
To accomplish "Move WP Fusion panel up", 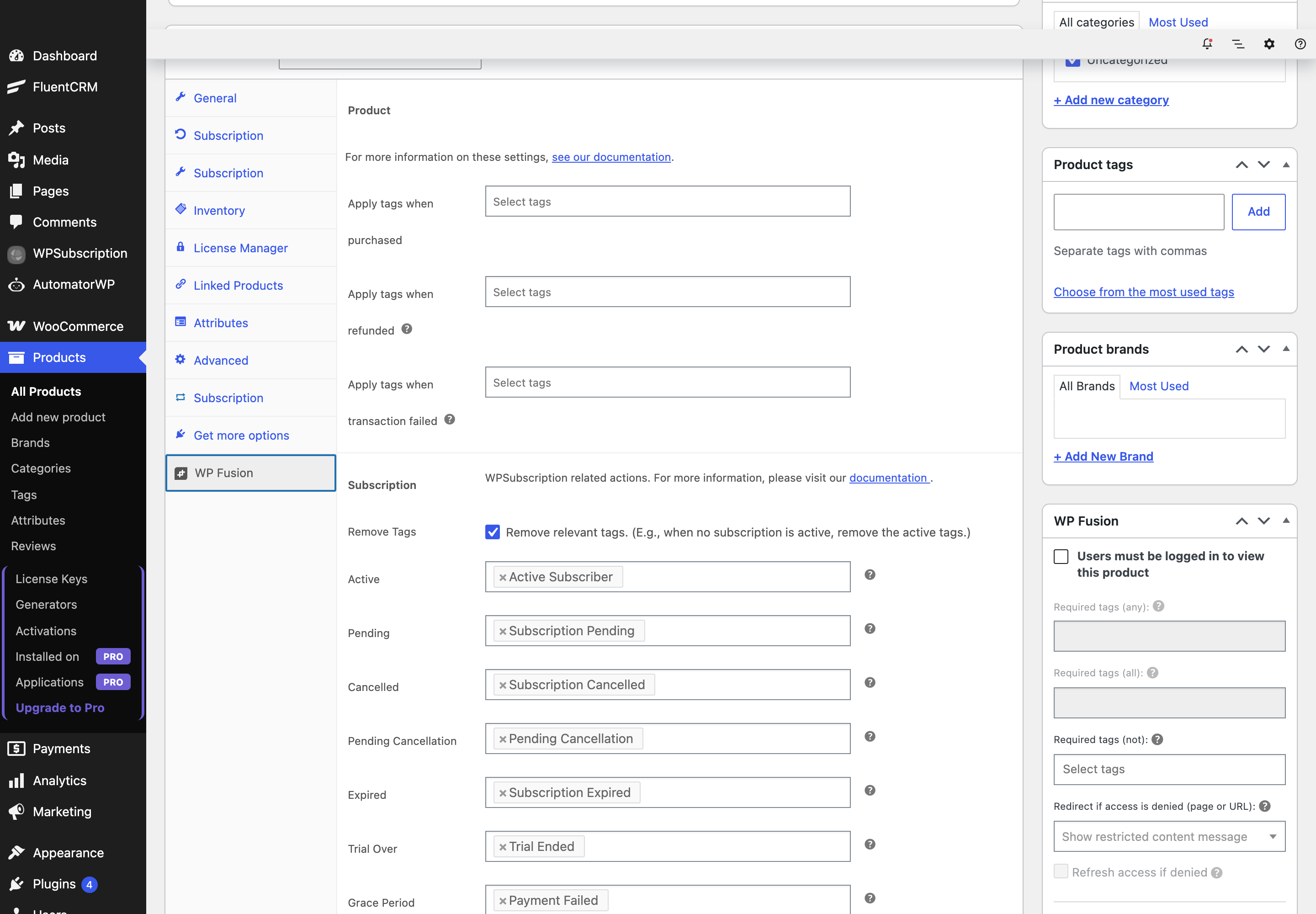I will [x=1242, y=521].
